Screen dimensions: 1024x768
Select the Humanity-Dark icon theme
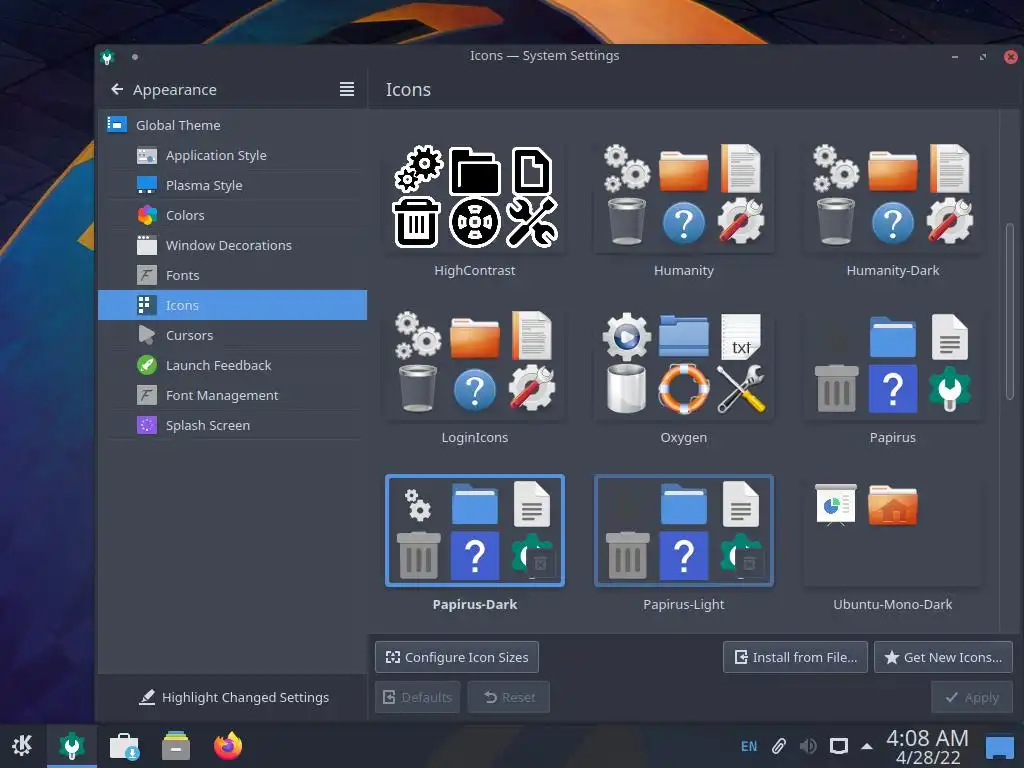click(893, 197)
